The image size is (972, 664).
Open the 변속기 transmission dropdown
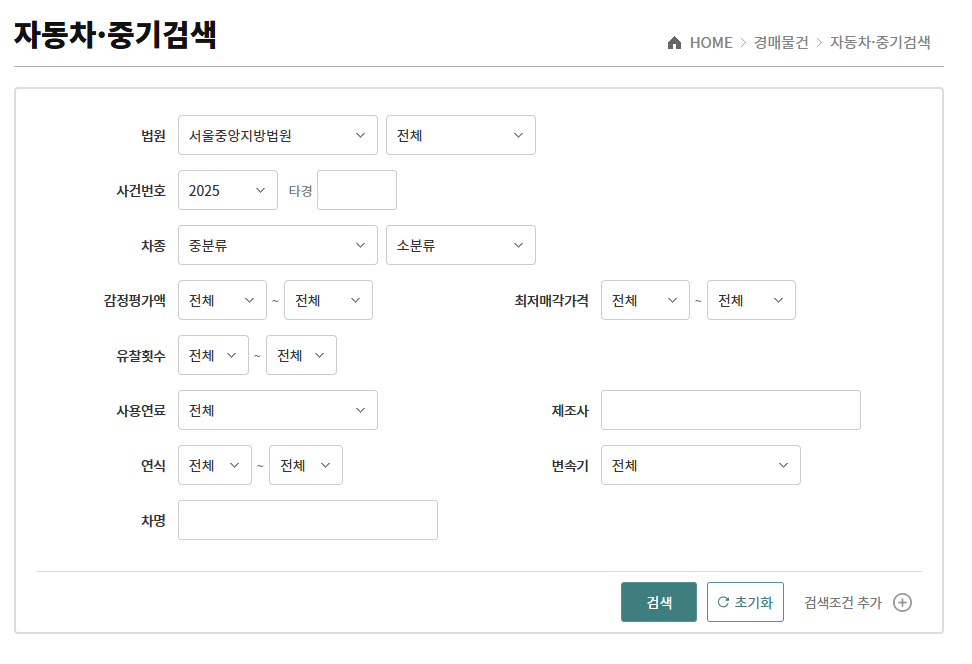click(x=700, y=465)
